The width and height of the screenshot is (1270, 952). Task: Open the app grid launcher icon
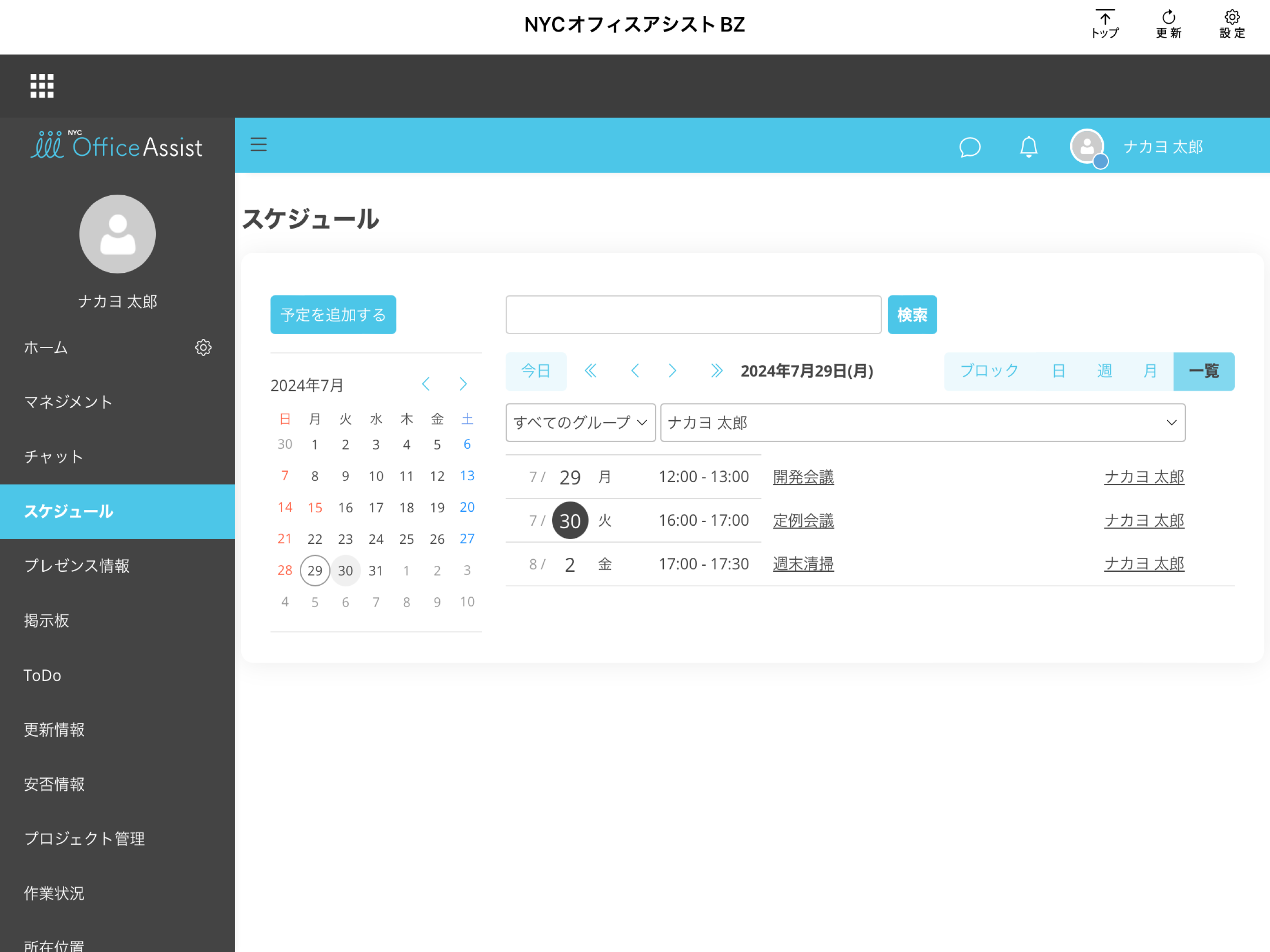coord(42,86)
